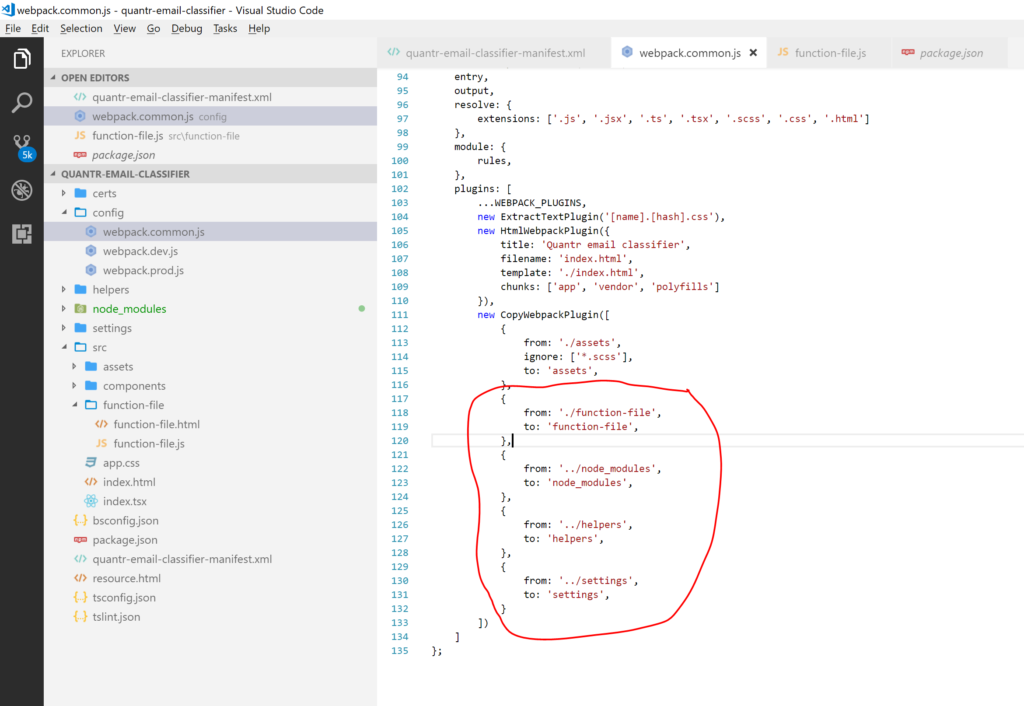Expand the settings folder
The height and width of the screenshot is (706, 1024).
(64, 327)
